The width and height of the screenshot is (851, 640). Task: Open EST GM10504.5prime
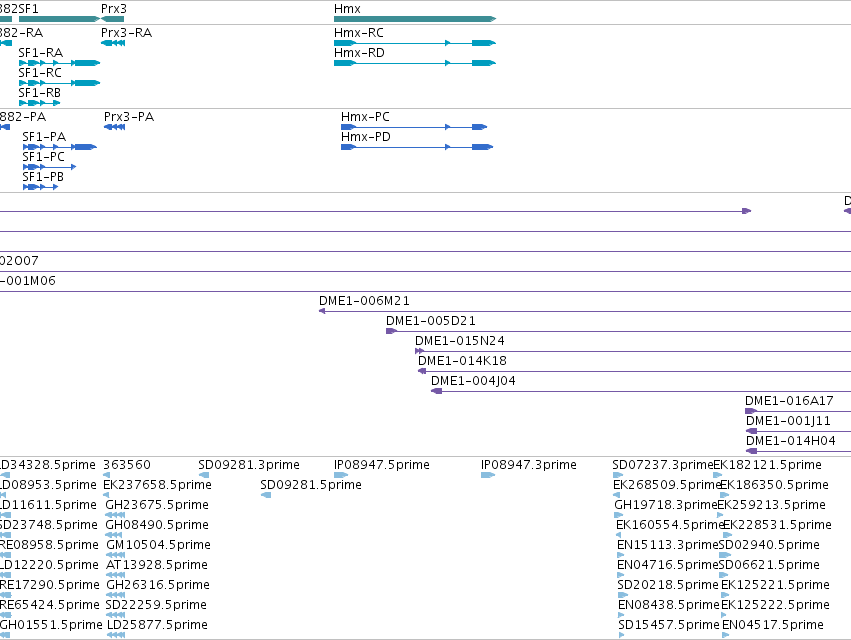(x=158, y=545)
